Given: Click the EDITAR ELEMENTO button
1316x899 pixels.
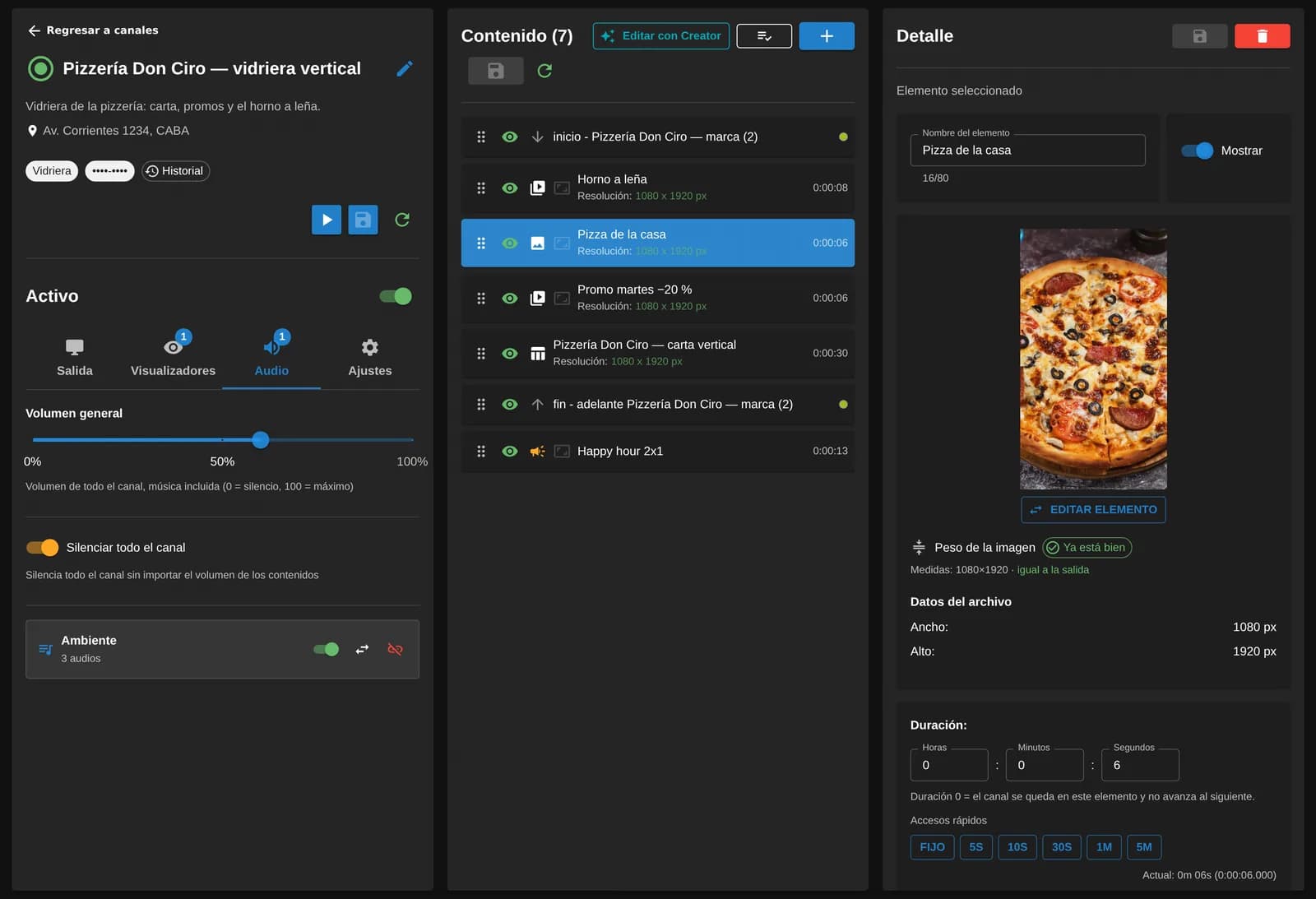Looking at the screenshot, I should [1093, 510].
